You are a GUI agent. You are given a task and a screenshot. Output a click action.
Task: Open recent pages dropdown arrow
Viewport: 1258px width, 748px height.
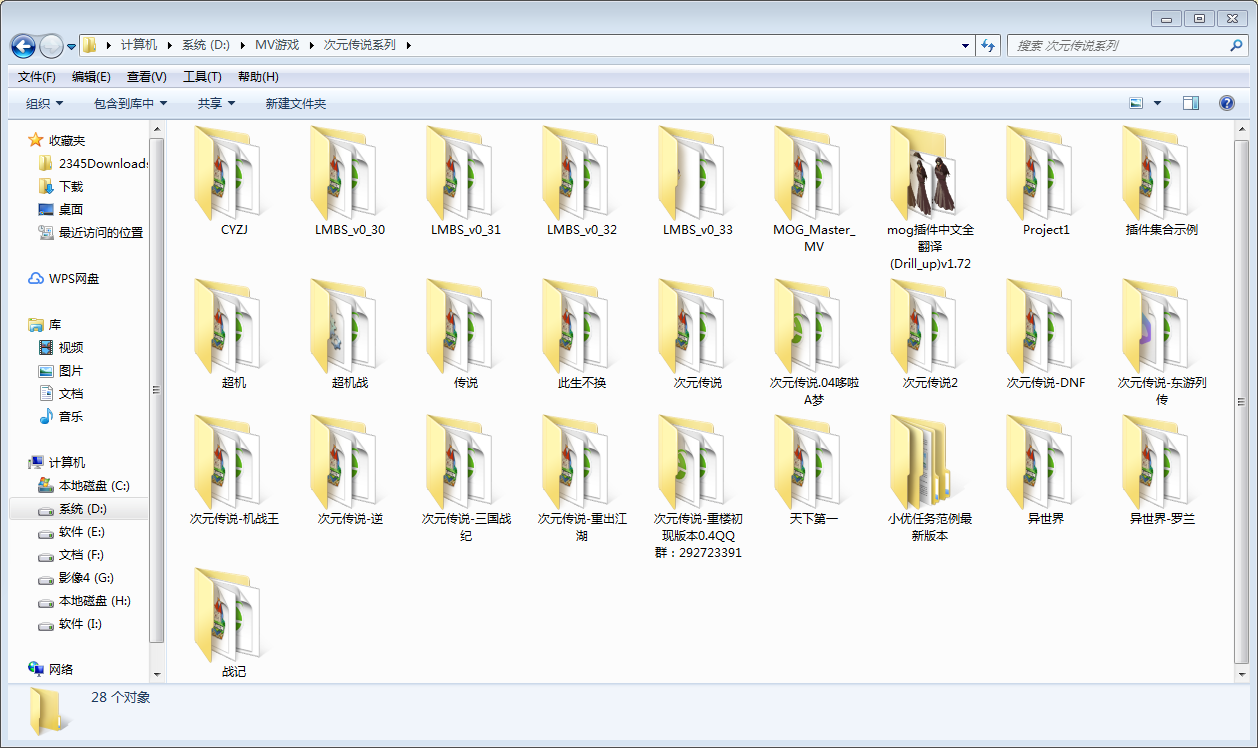click(72, 46)
